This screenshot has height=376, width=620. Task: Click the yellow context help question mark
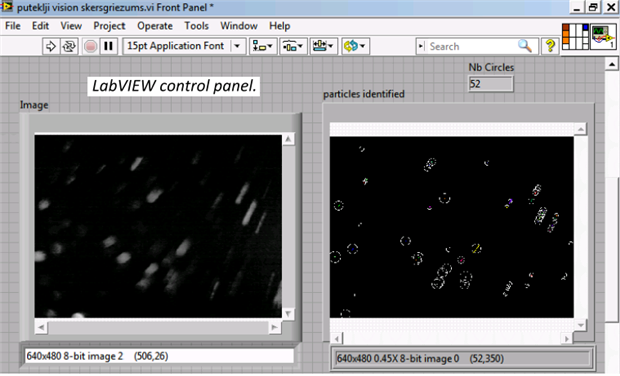click(x=550, y=46)
